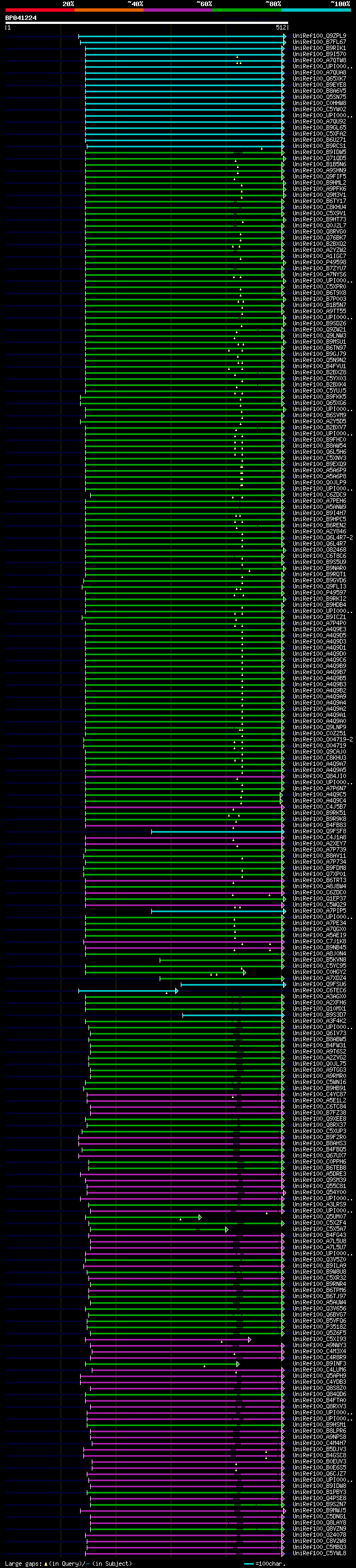This screenshot has height=1568, width=356.
Task: Select the UniRef100_B9MWJ5 label
Action: [x=319, y=1510]
